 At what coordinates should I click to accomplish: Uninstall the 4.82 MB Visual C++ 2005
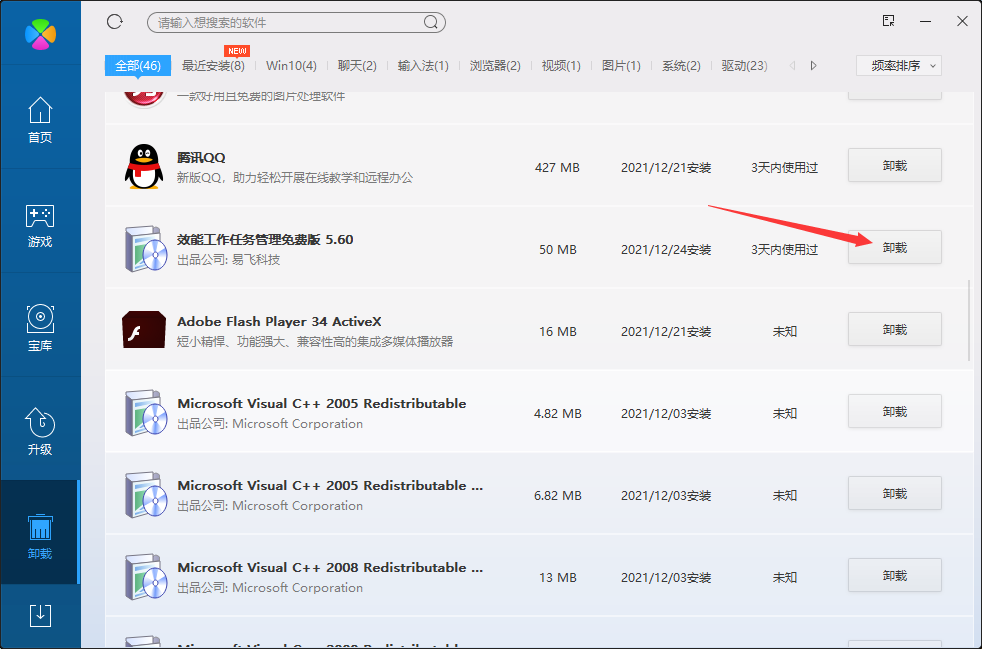pos(895,412)
